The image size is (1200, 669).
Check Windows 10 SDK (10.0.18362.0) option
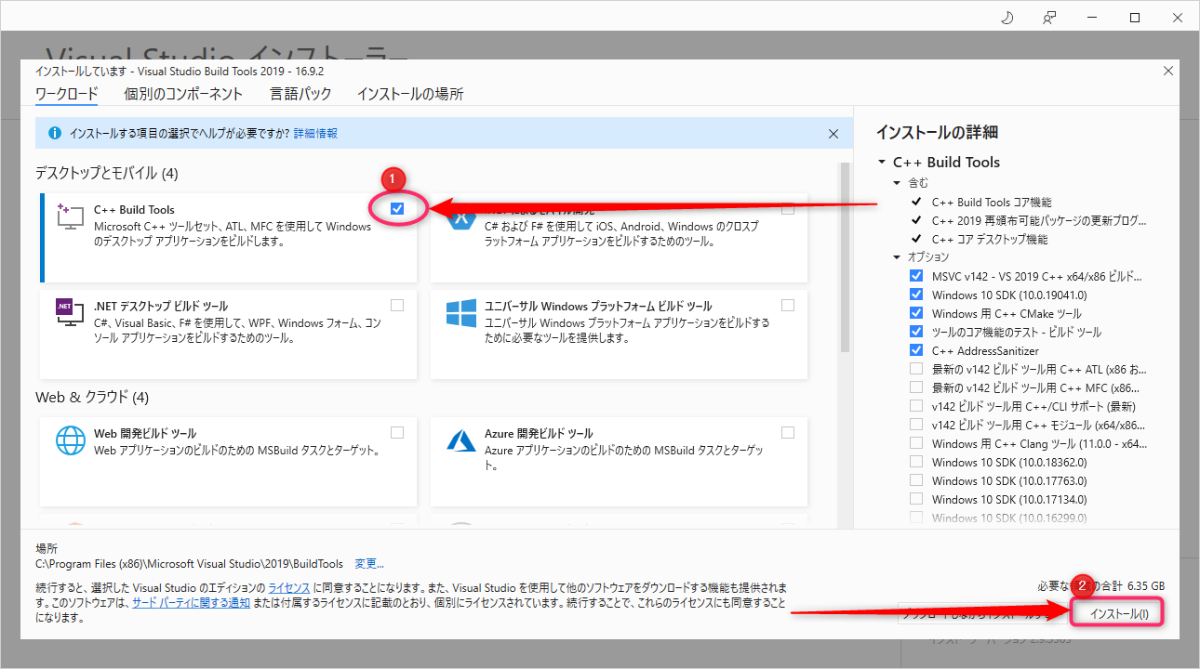916,461
